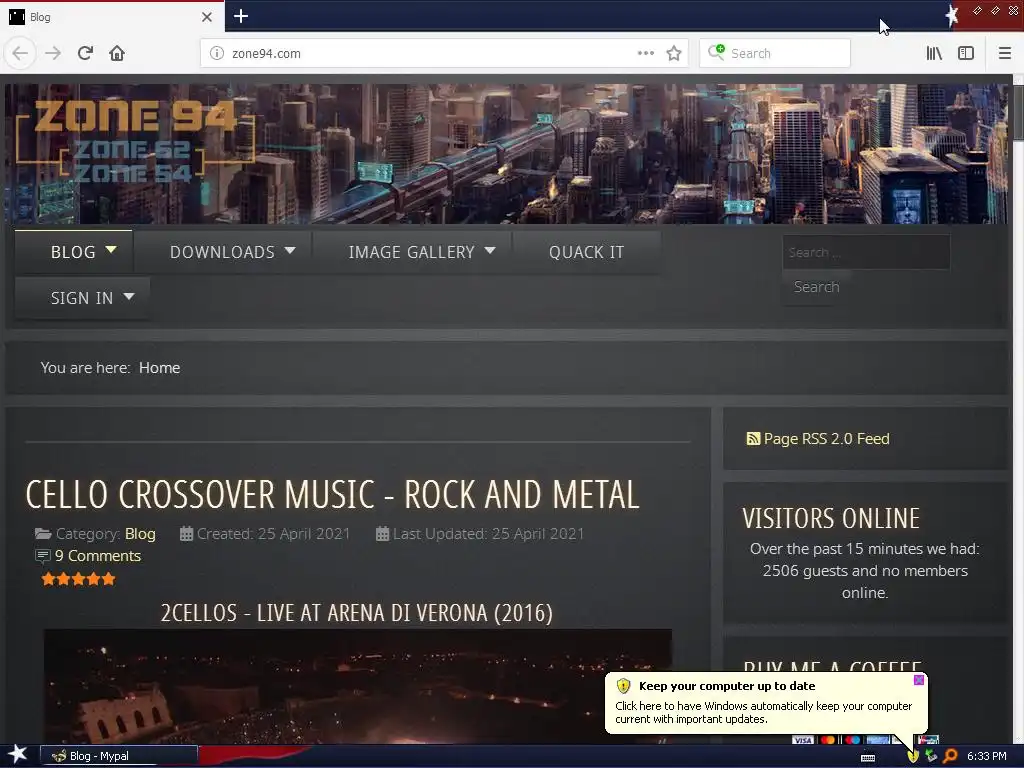Click the Zone 94 site logo
The image size is (1024, 768).
(x=134, y=141)
